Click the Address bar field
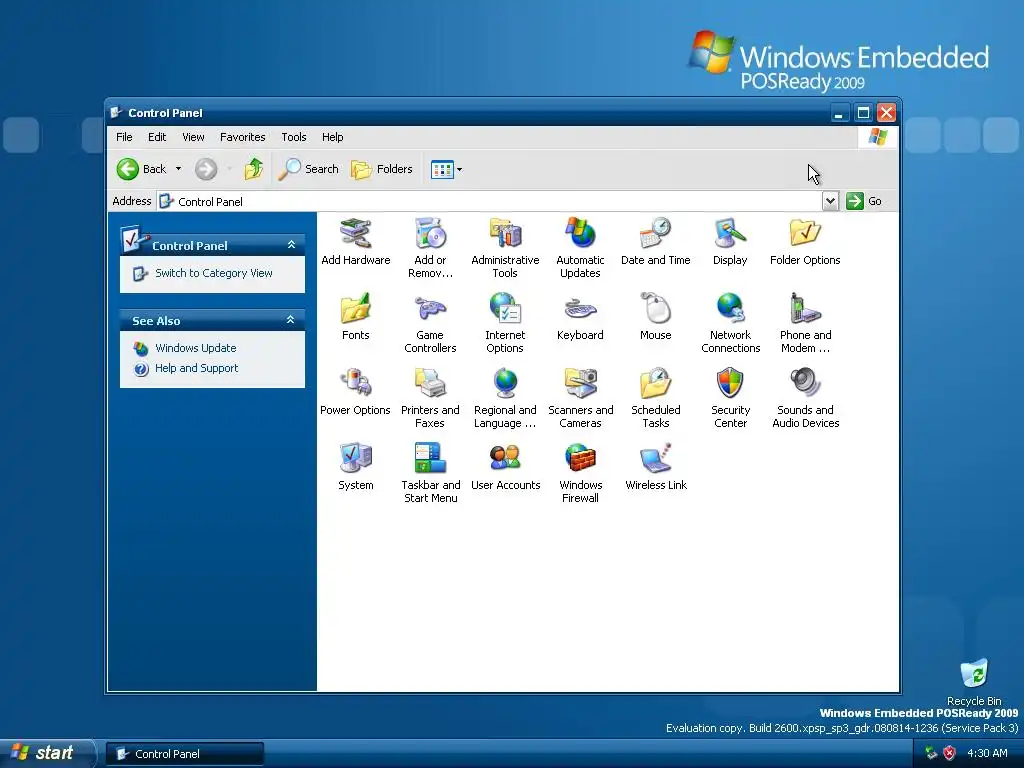Viewport: 1024px width, 768px height. 490,201
